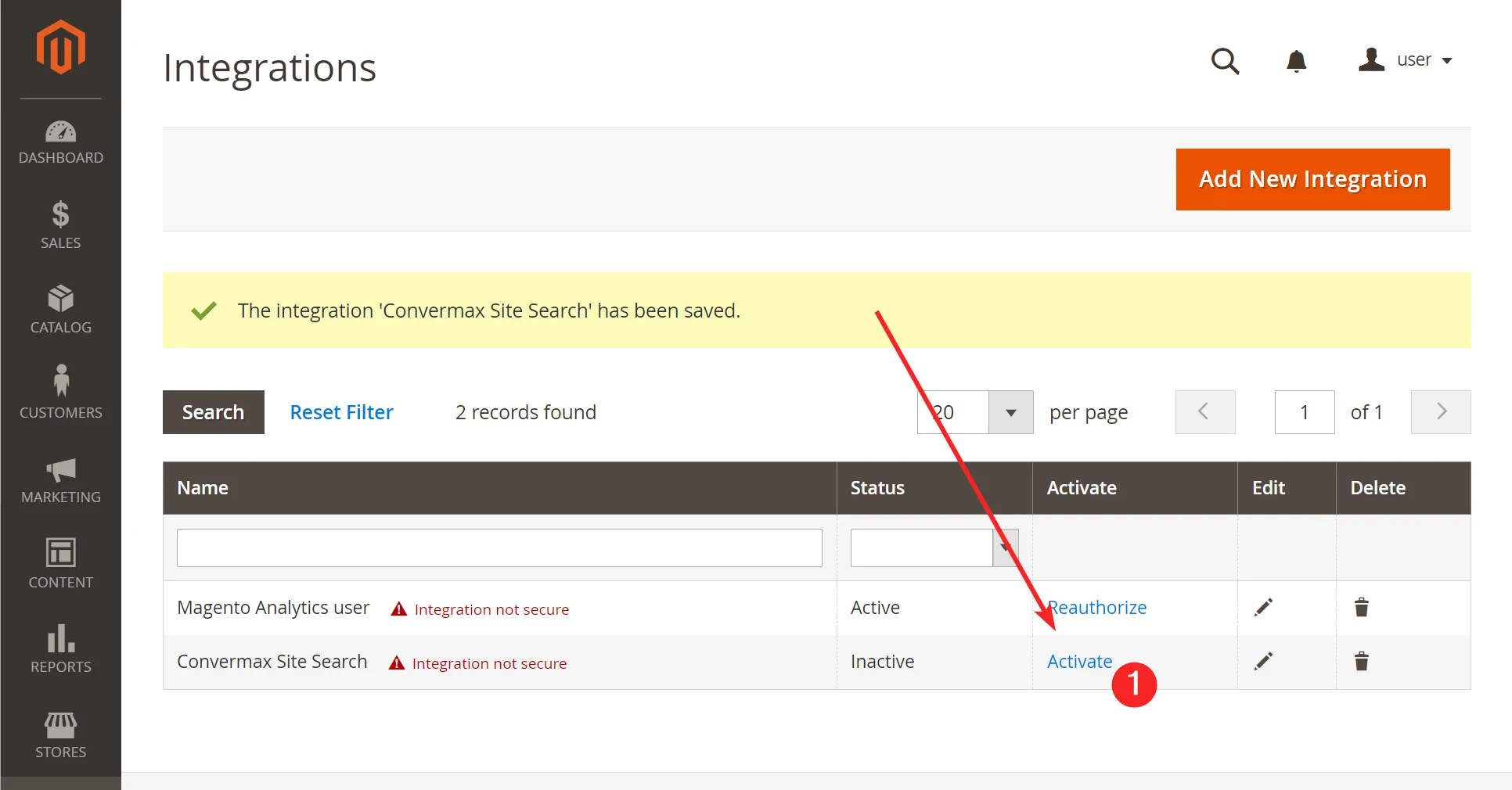Image resolution: width=1512 pixels, height=790 pixels.
Task: Open the Status filter dropdown
Action: (x=1005, y=548)
